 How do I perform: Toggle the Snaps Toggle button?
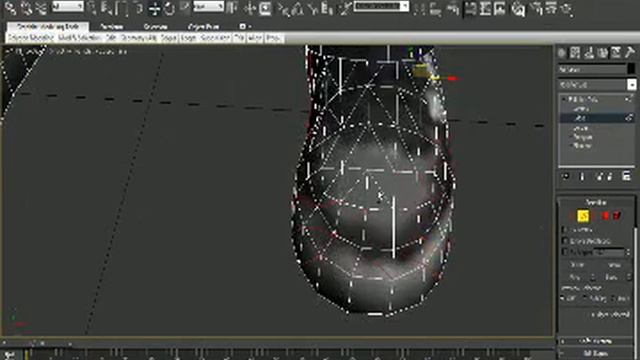tap(284, 8)
